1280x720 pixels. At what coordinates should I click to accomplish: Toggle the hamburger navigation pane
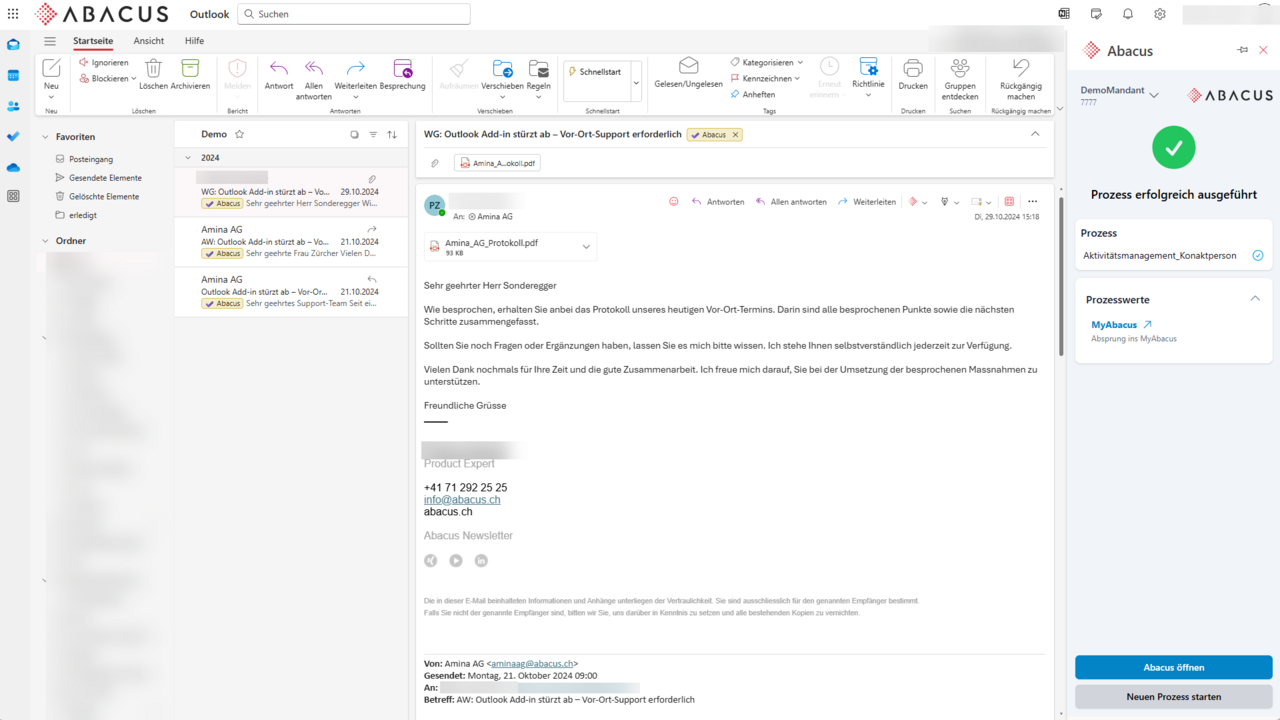[50, 41]
